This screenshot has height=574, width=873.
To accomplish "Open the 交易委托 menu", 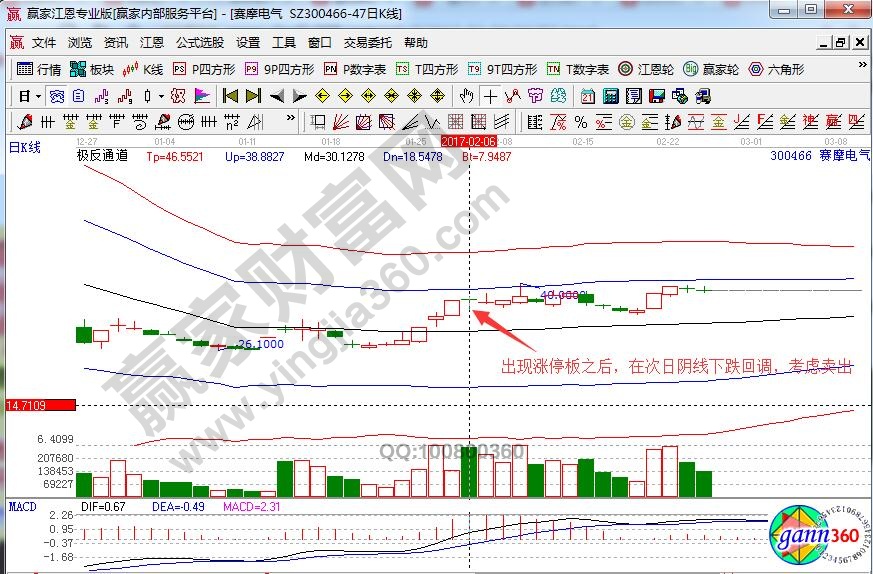I will pos(368,43).
